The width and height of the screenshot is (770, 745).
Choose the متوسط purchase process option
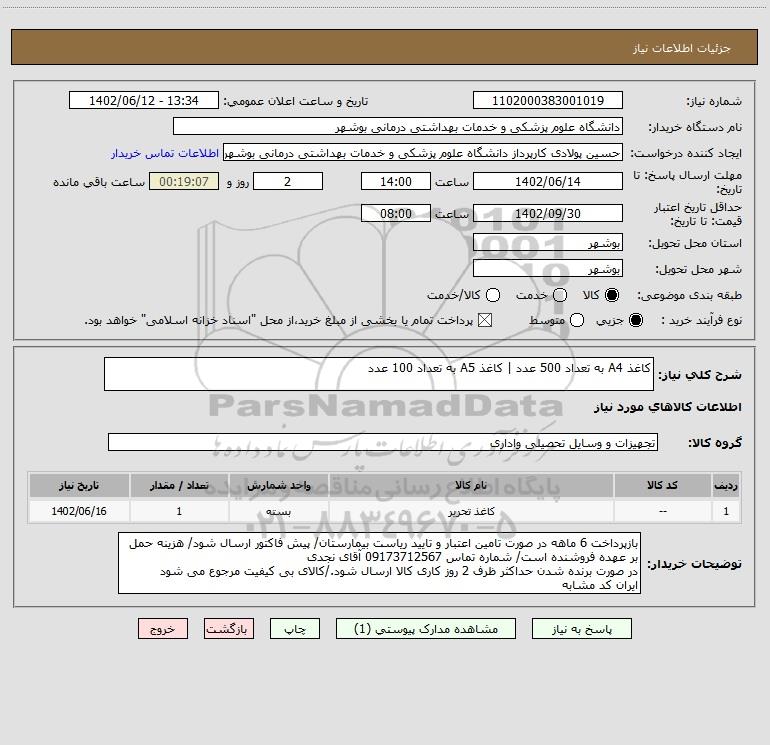pos(577,320)
